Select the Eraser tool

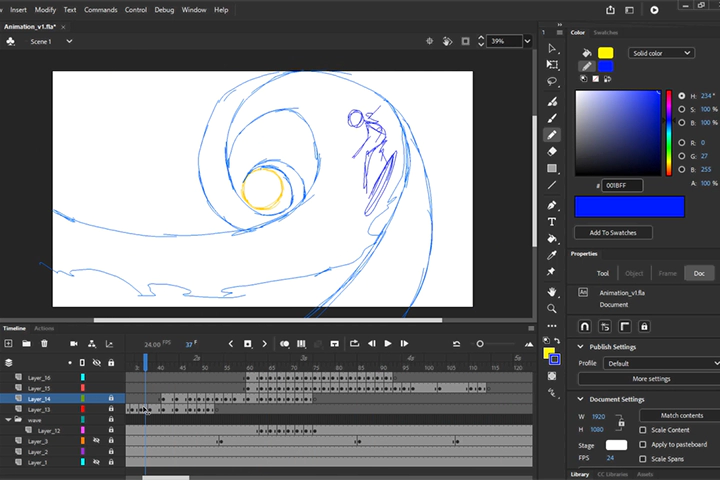pyautogui.click(x=552, y=151)
